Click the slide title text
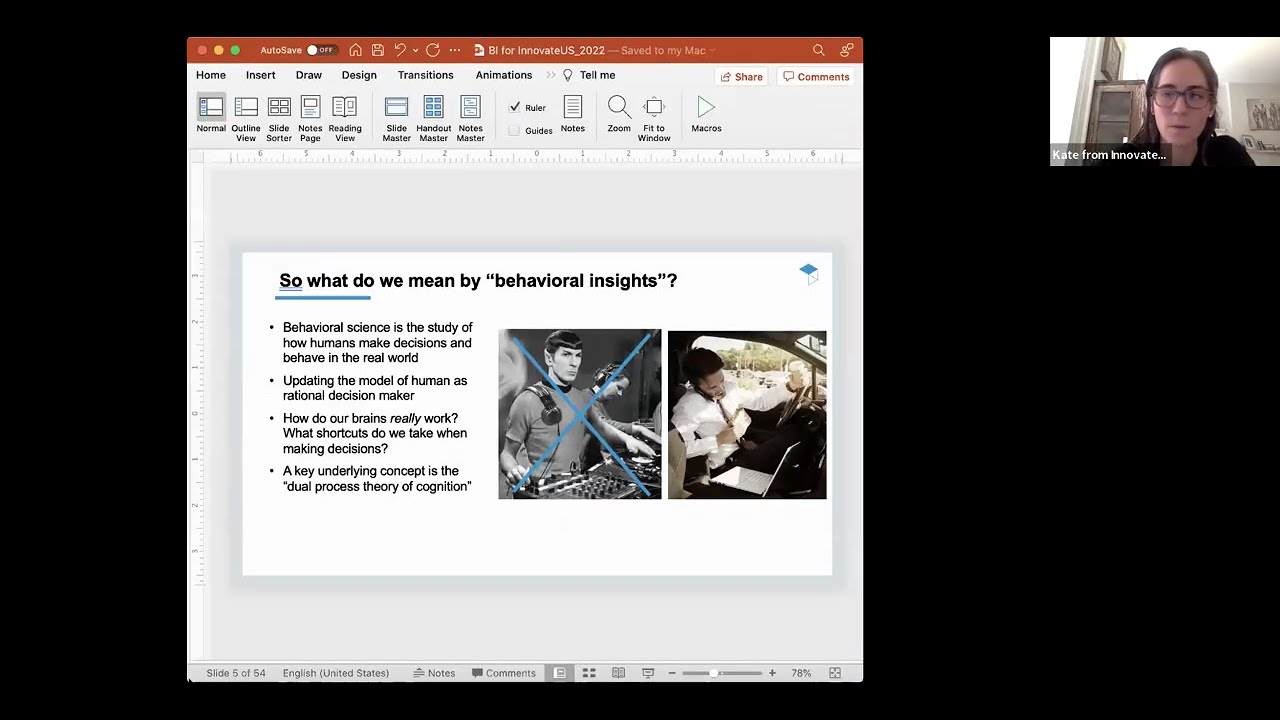1280x720 pixels. [x=478, y=281]
